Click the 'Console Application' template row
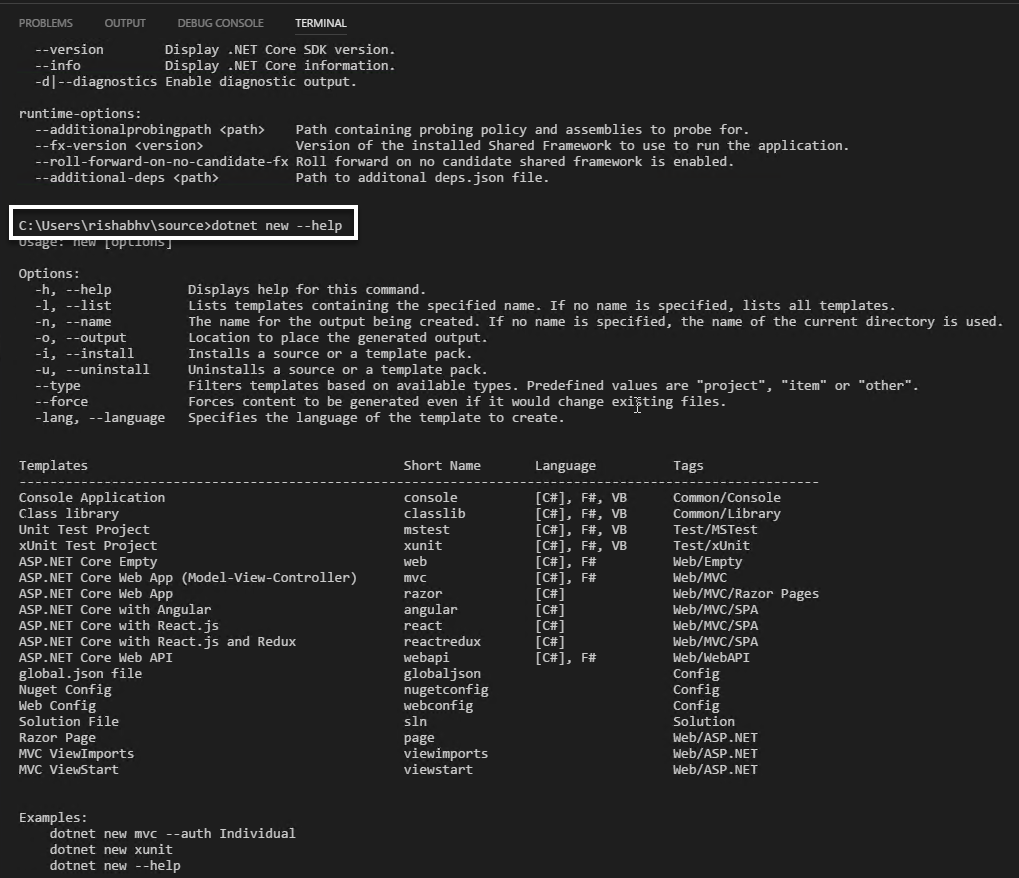The width and height of the screenshot is (1019, 878). click(x=92, y=498)
